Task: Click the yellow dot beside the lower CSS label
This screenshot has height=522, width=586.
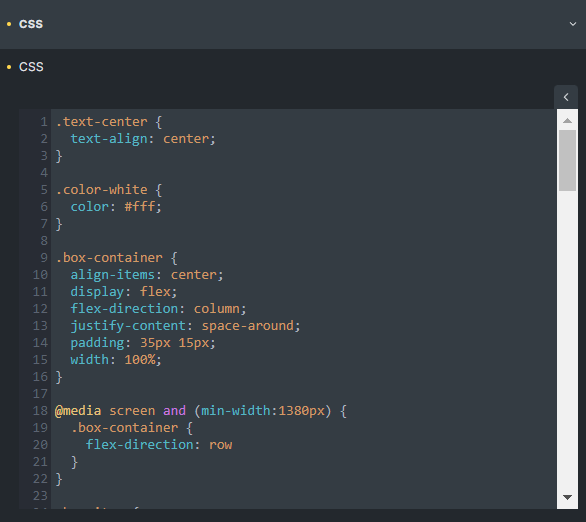Action: coord(9,67)
